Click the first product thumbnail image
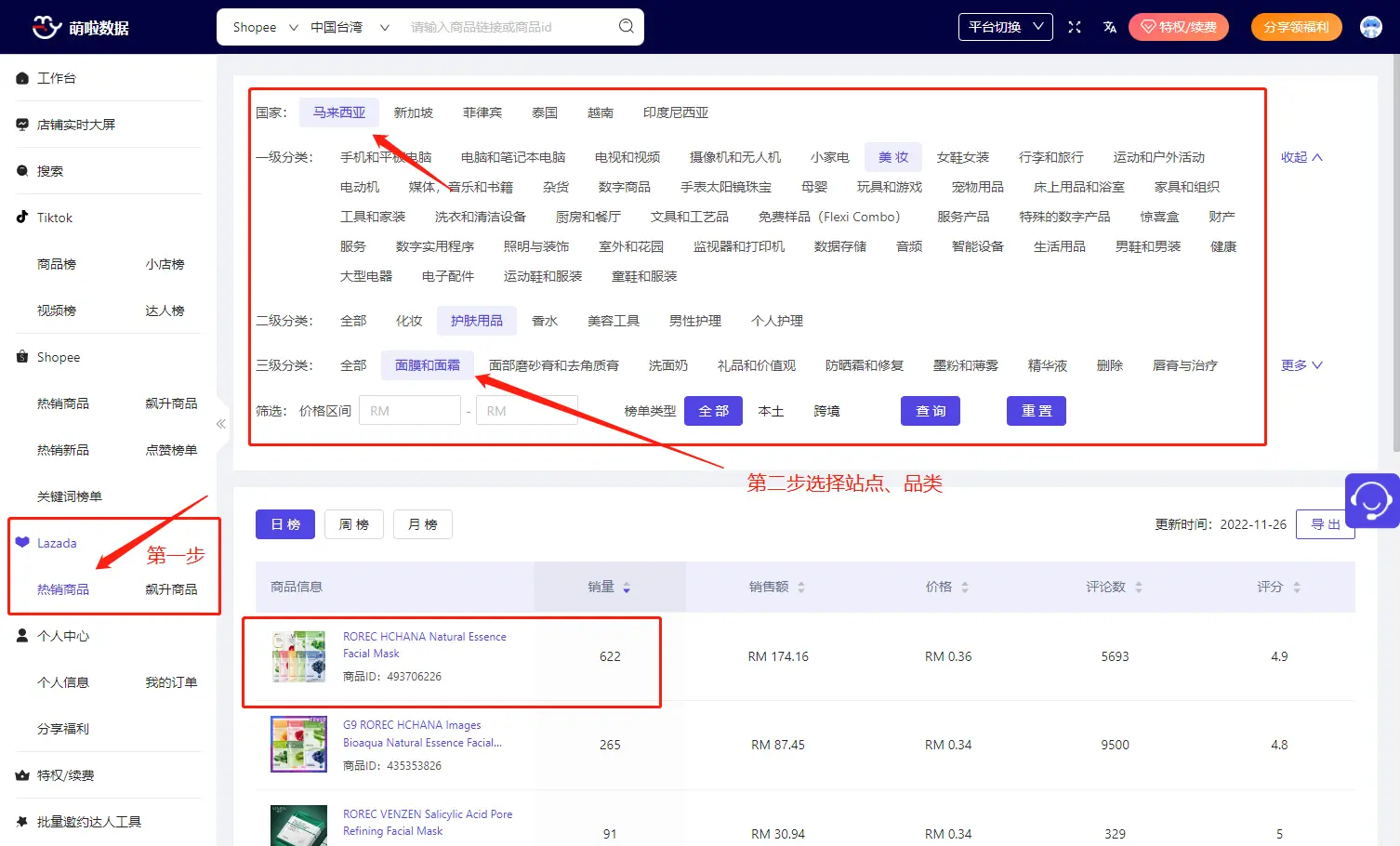The width and height of the screenshot is (1400, 846). (x=298, y=656)
